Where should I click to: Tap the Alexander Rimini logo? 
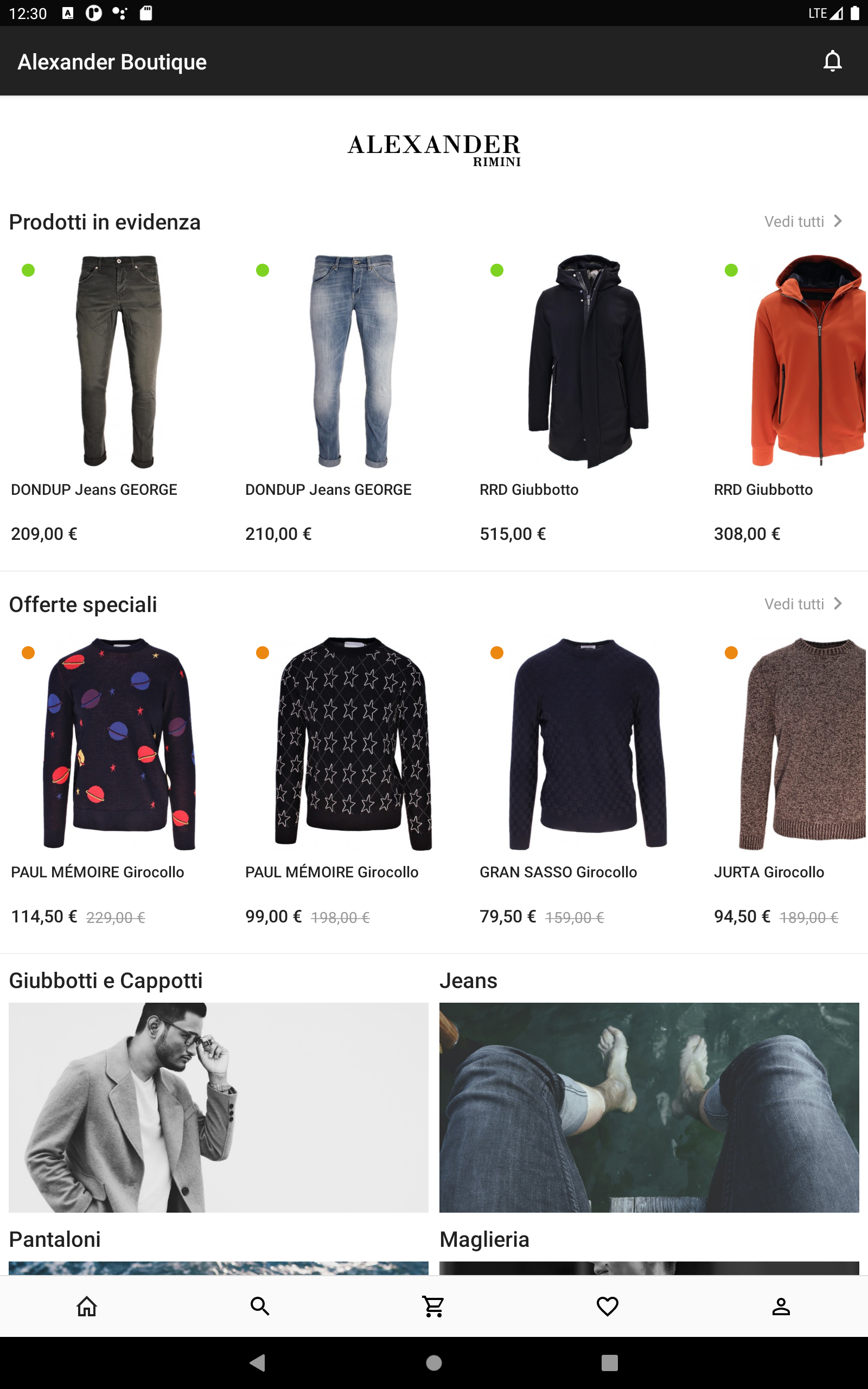[434, 150]
